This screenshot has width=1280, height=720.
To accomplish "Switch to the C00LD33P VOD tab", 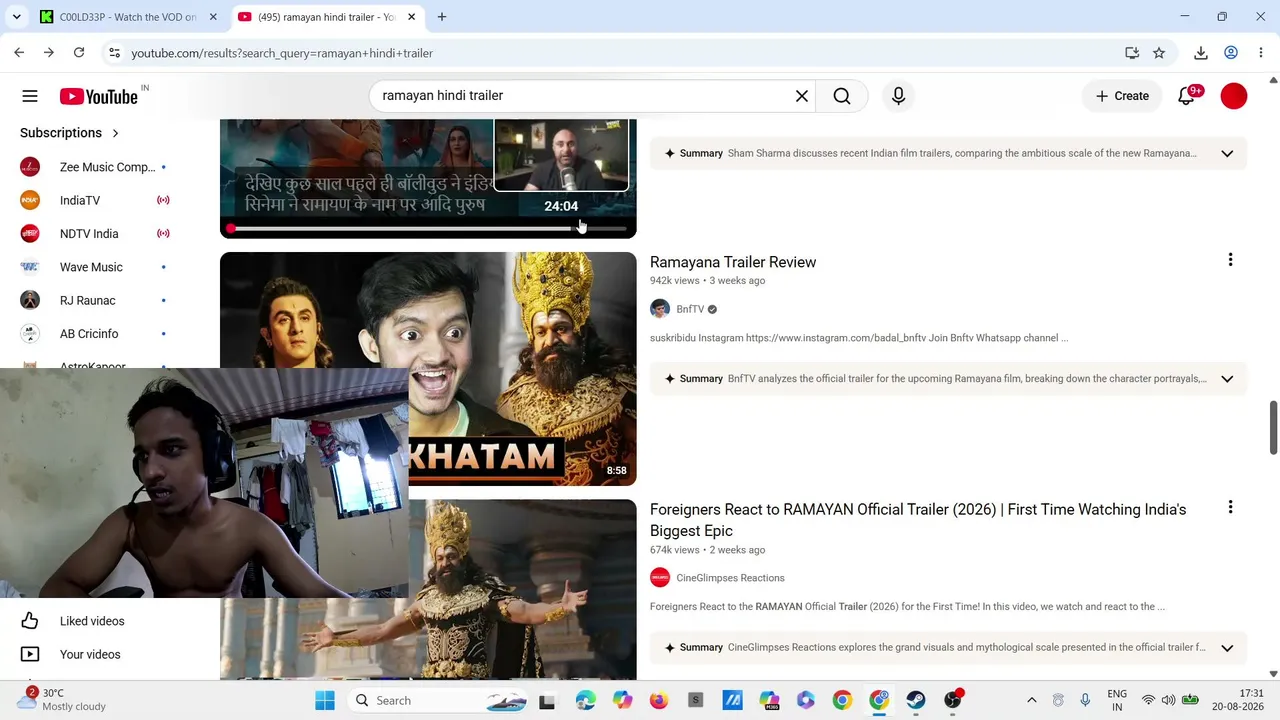I will click(116, 17).
